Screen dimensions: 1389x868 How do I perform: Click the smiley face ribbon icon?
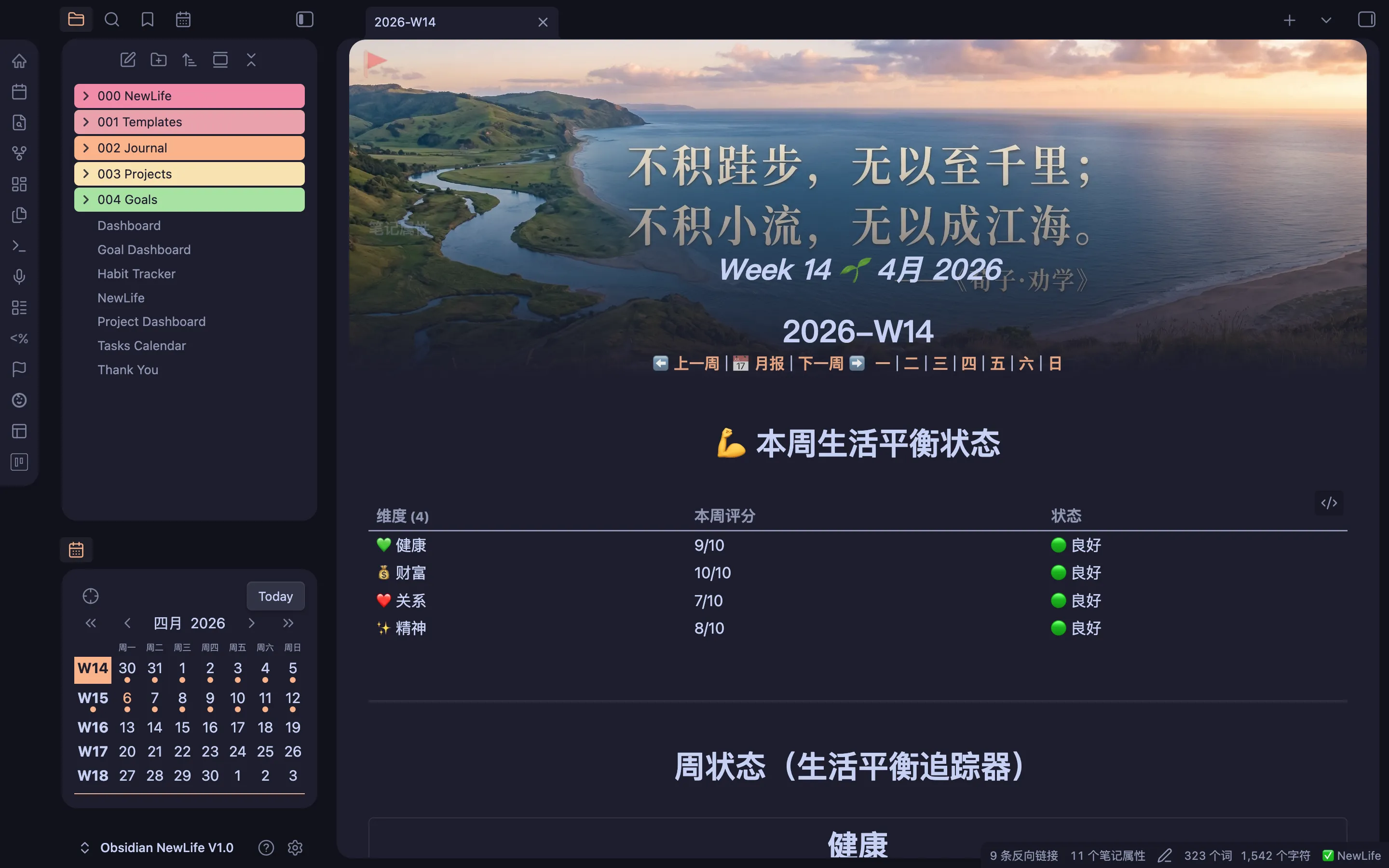tap(19, 400)
